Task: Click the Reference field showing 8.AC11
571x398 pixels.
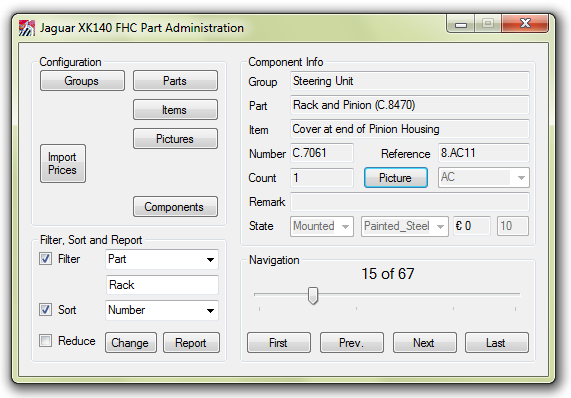Action: [x=484, y=153]
